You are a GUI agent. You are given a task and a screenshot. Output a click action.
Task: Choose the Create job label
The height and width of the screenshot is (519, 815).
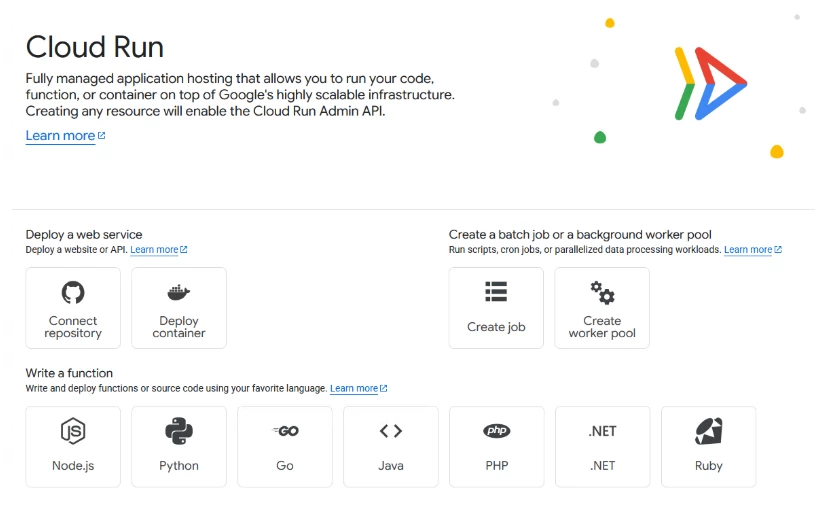tap(496, 327)
